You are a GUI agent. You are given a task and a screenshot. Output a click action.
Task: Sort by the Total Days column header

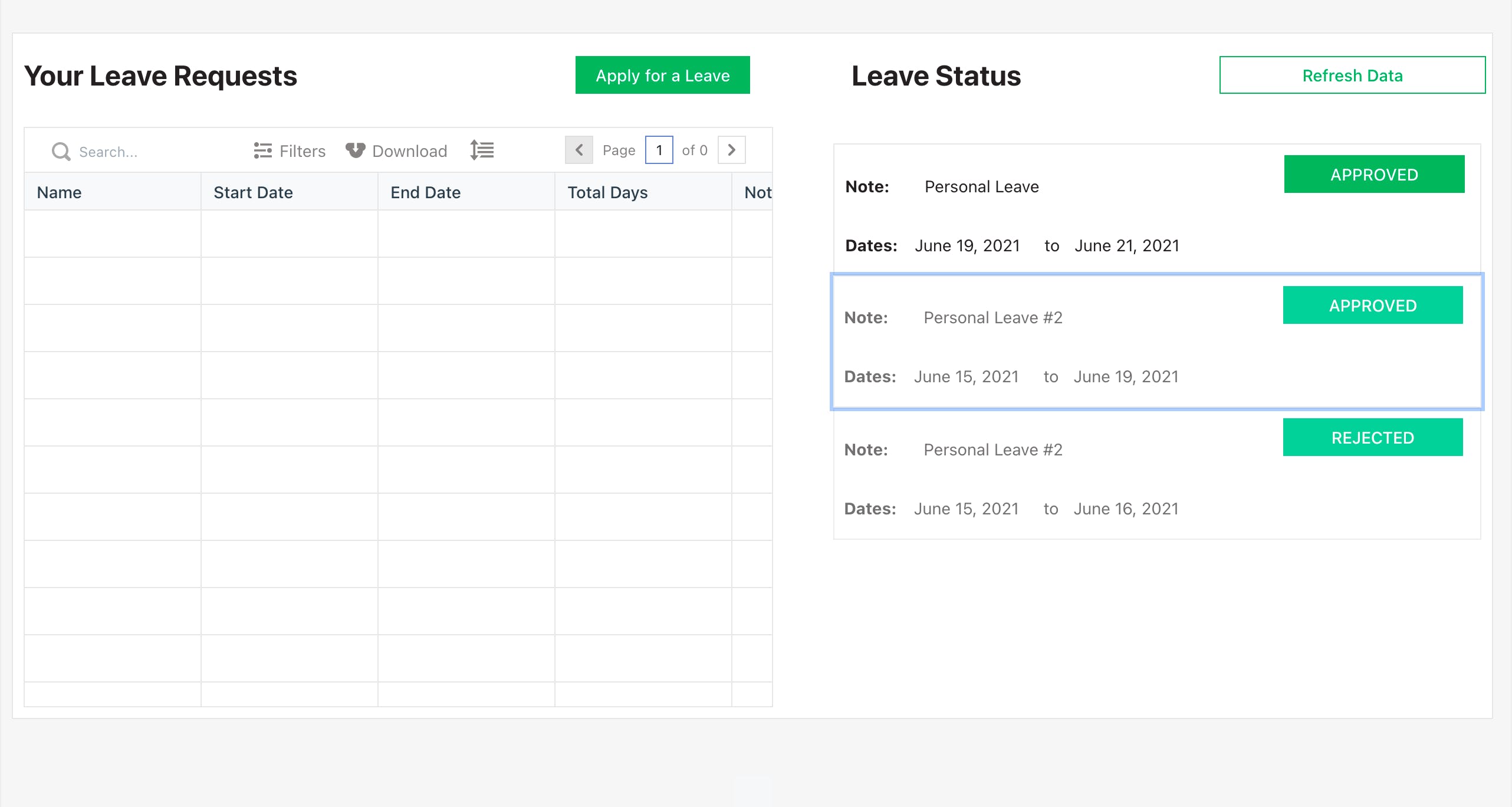pos(607,192)
